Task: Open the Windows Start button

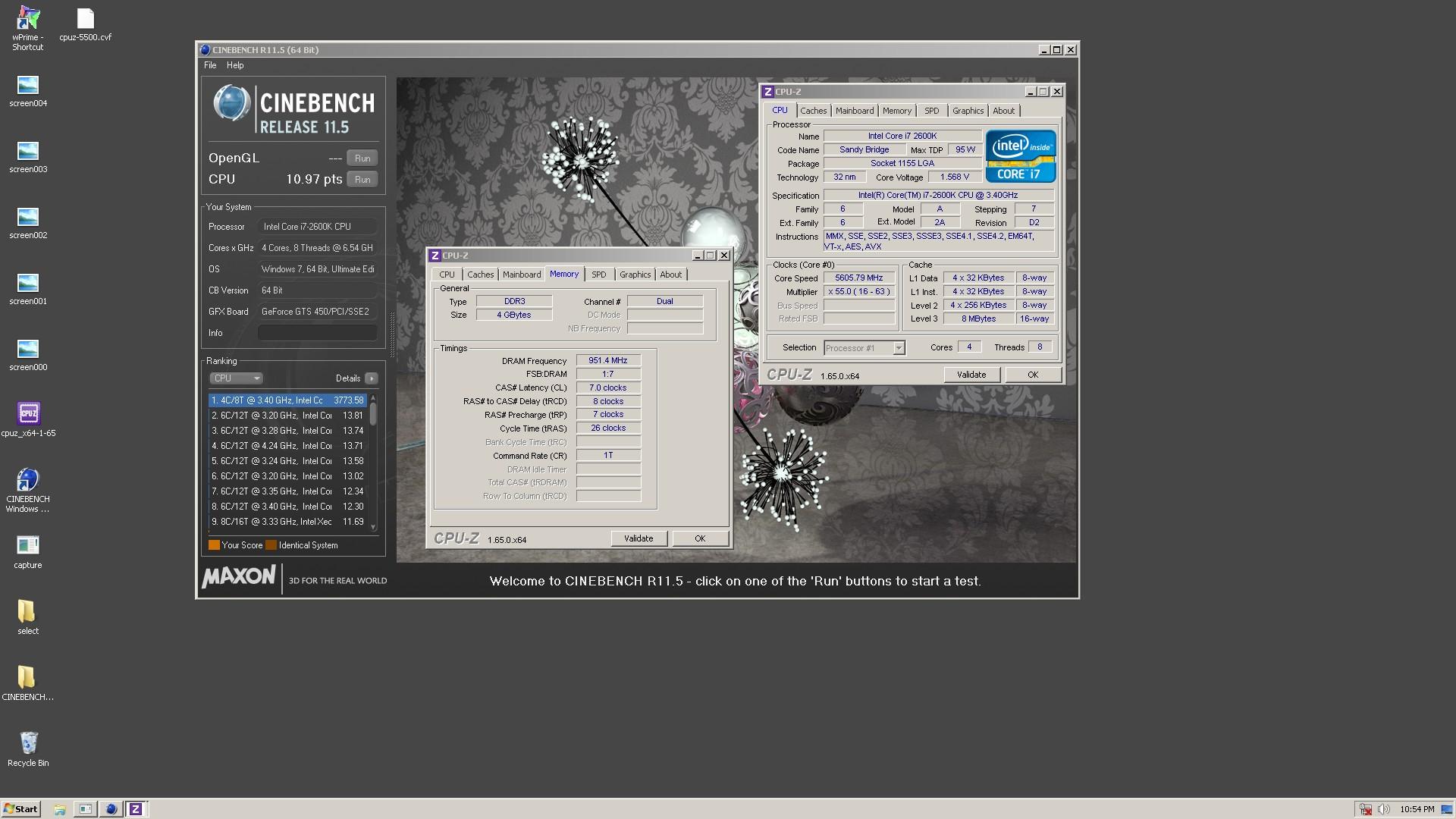Action: [20, 809]
